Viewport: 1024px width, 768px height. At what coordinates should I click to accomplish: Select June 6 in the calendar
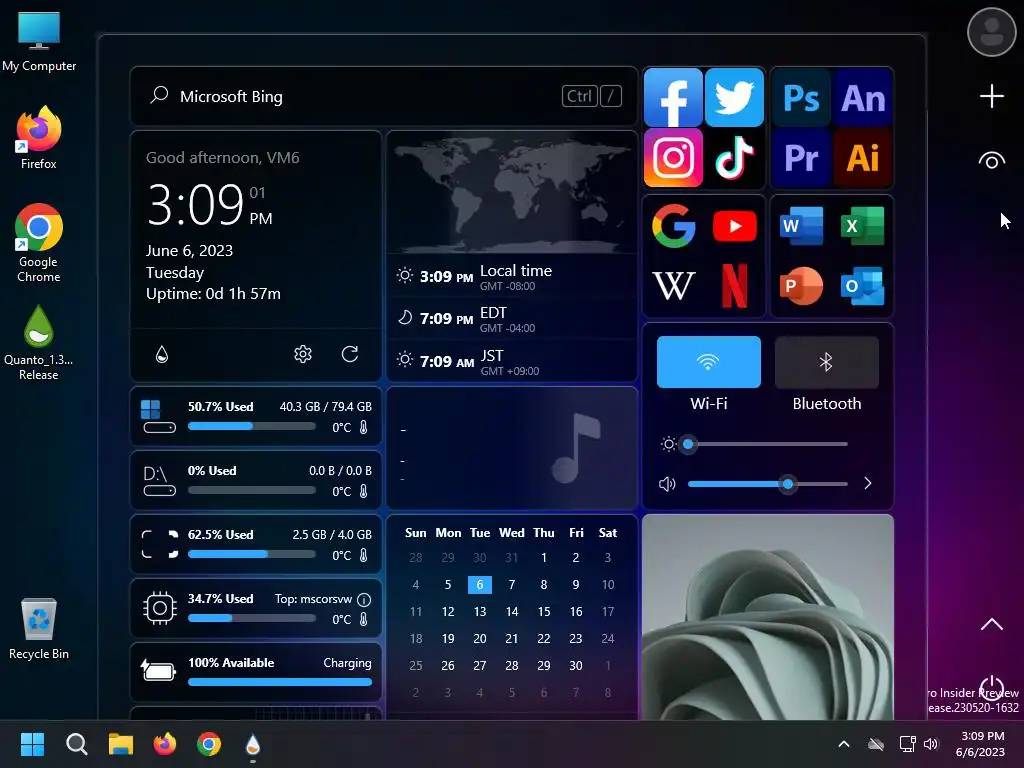point(479,584)
